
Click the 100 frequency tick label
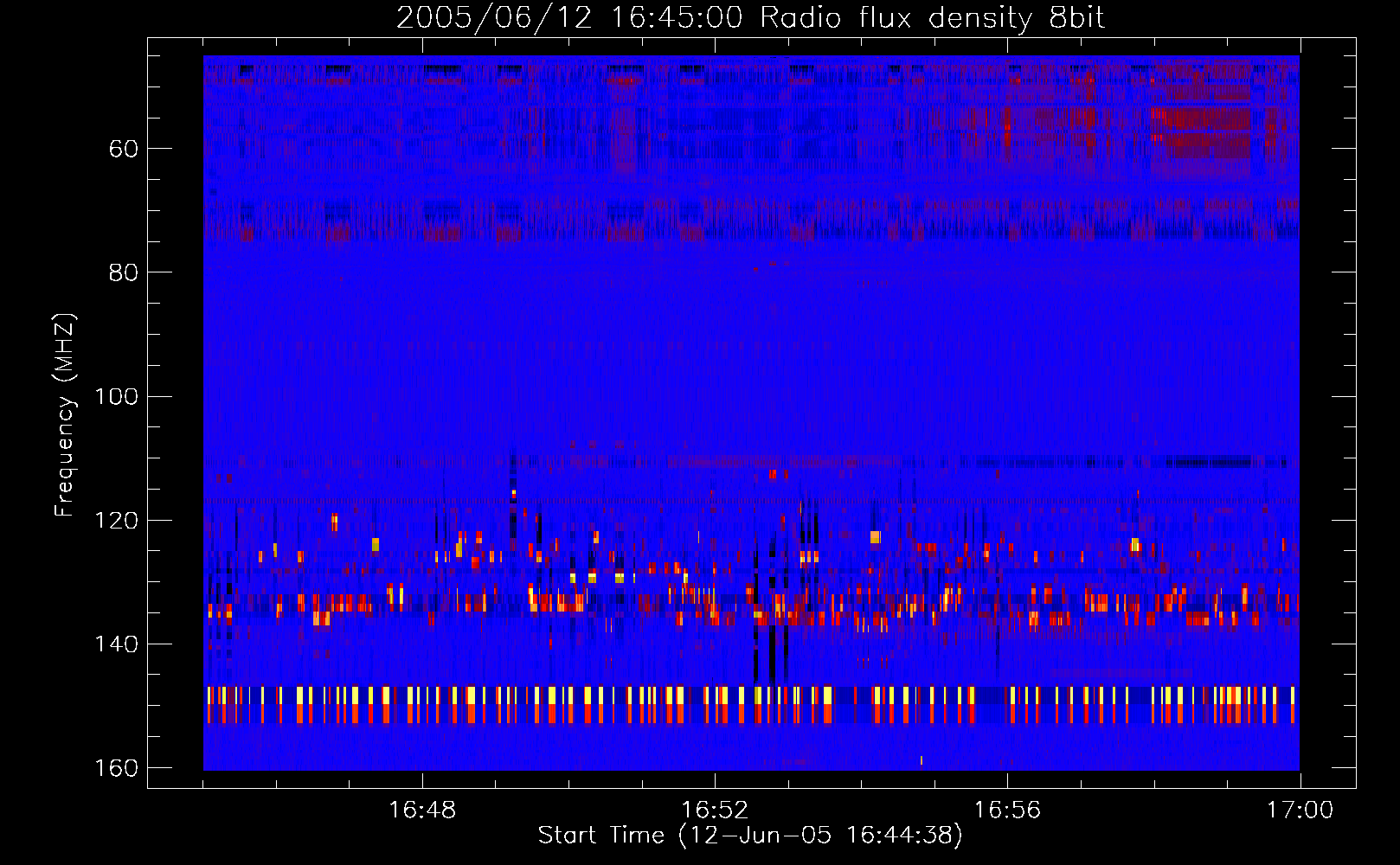click(116, 396)
